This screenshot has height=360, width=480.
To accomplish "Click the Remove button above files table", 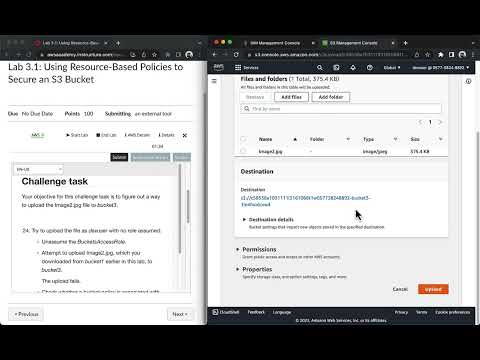I will pos(255,97).
